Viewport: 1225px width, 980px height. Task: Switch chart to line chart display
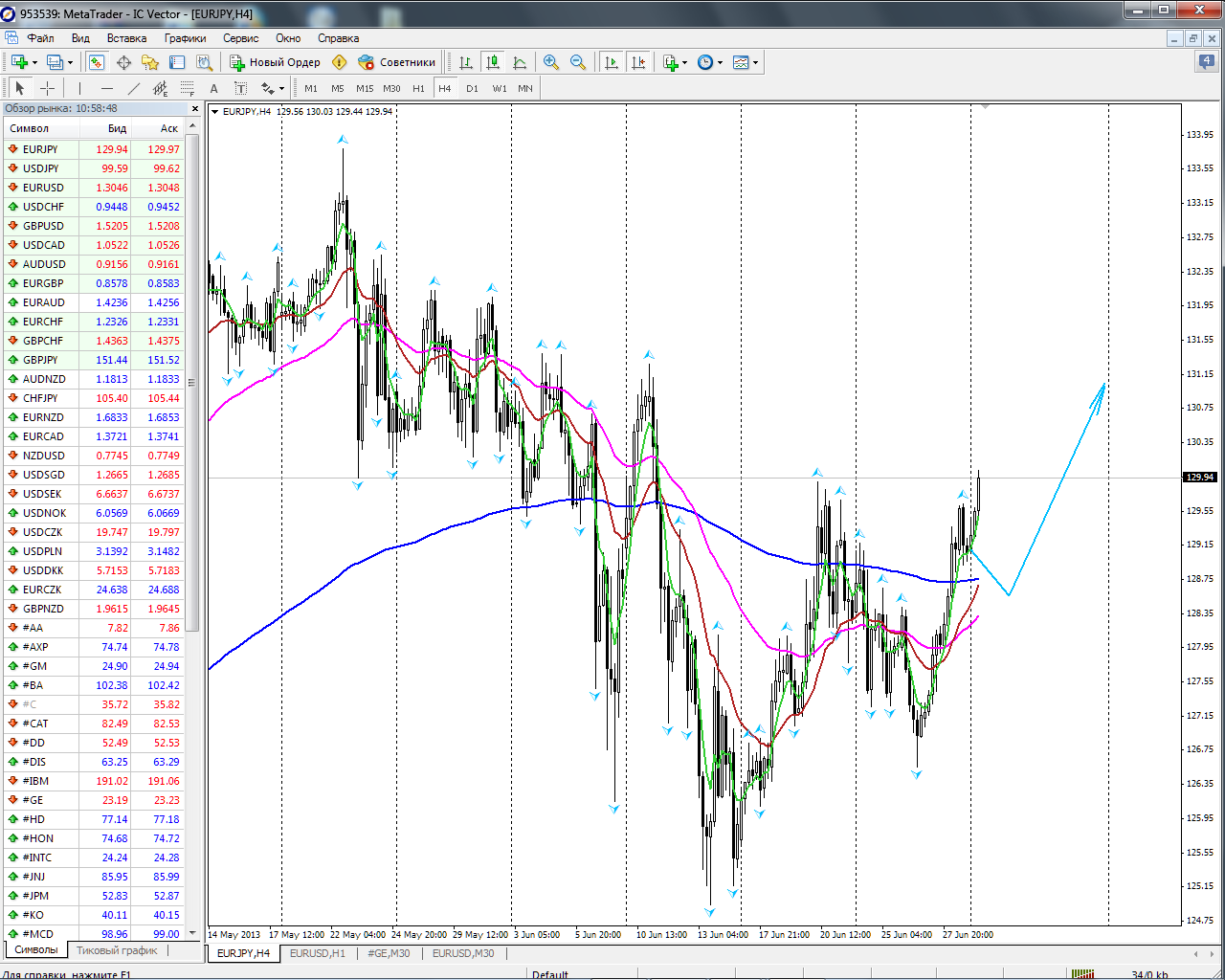tap(520, 62)
